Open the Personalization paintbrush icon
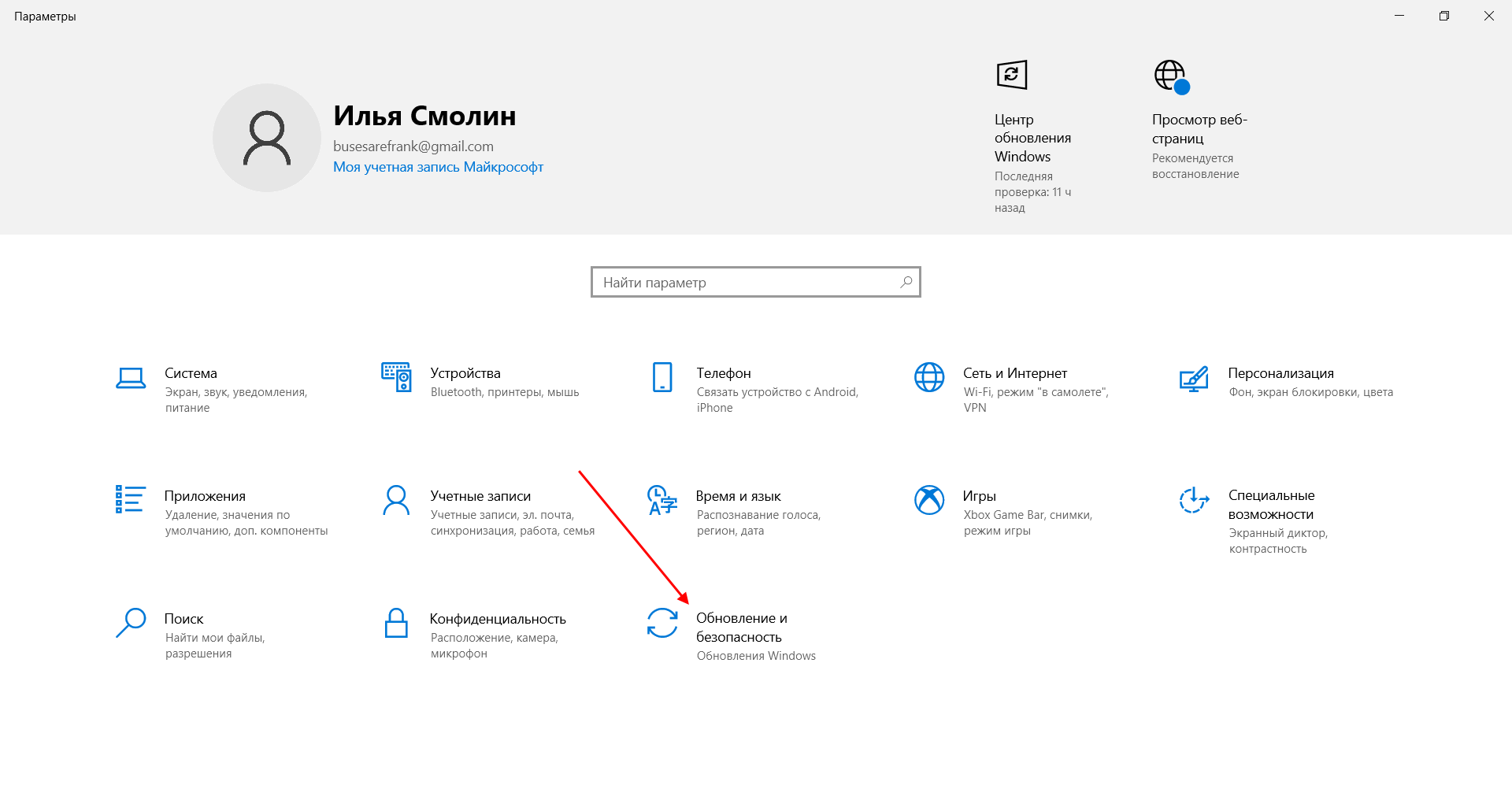The height and width of the screenshot is (811, 1512). point(1194,379)
